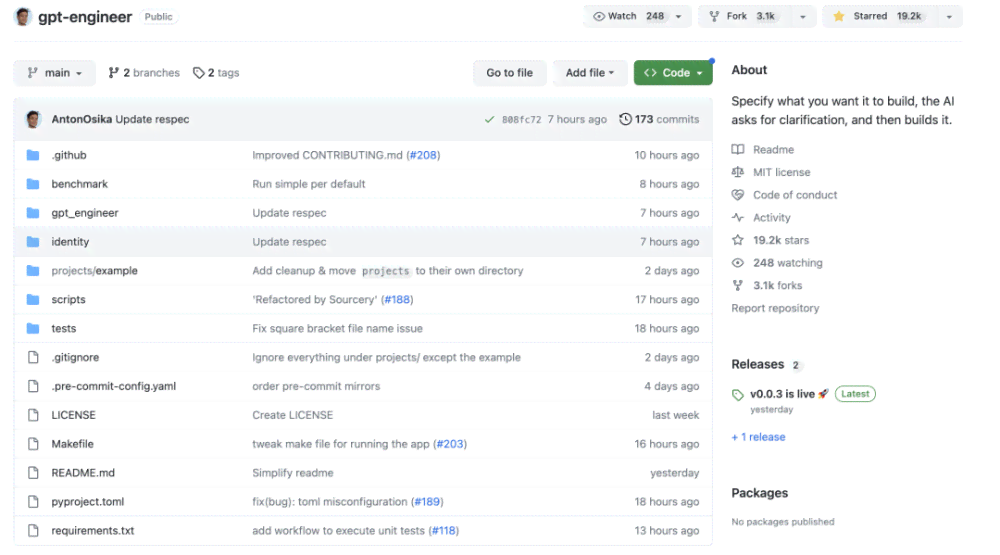Image resolution: width=1000 pixels, height=555 pixels.
Task: Open the benchmark folder name
Action: pos(80,184)
